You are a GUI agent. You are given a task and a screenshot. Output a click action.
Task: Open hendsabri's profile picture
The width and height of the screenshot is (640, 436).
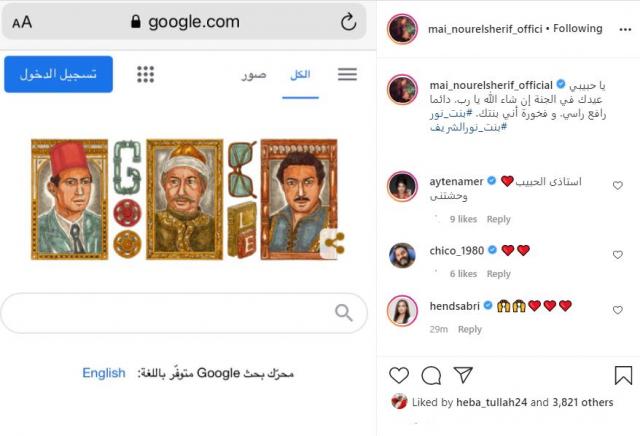point(402,311)
